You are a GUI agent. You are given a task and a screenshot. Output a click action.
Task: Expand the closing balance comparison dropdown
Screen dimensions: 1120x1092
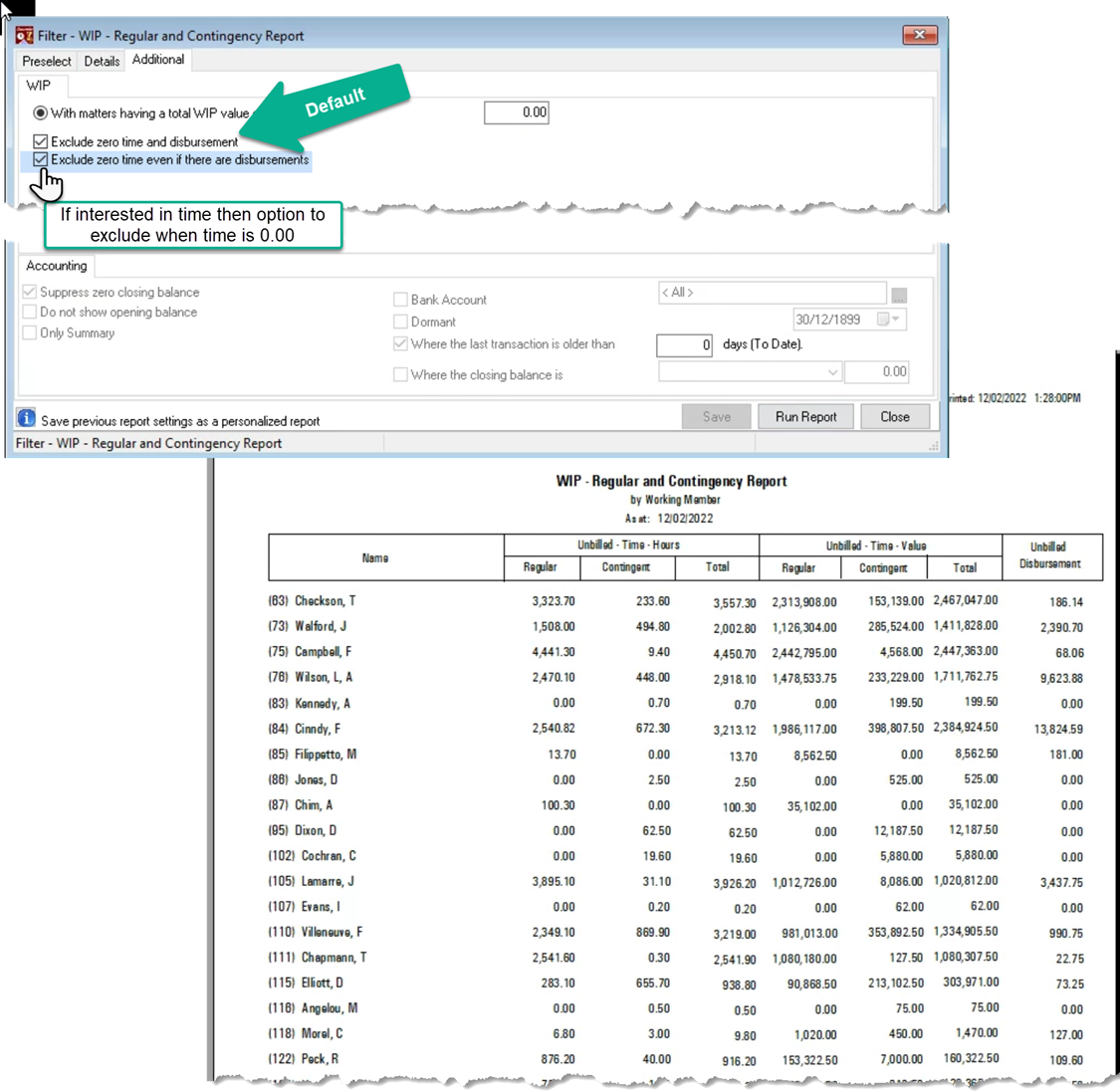click(832, 372)
